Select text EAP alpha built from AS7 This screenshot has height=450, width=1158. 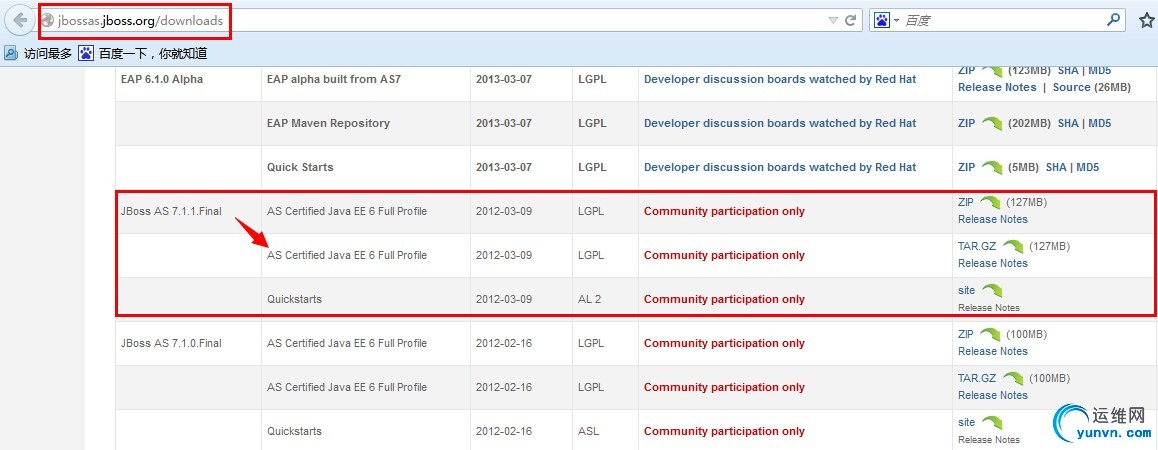pos(334,79)
